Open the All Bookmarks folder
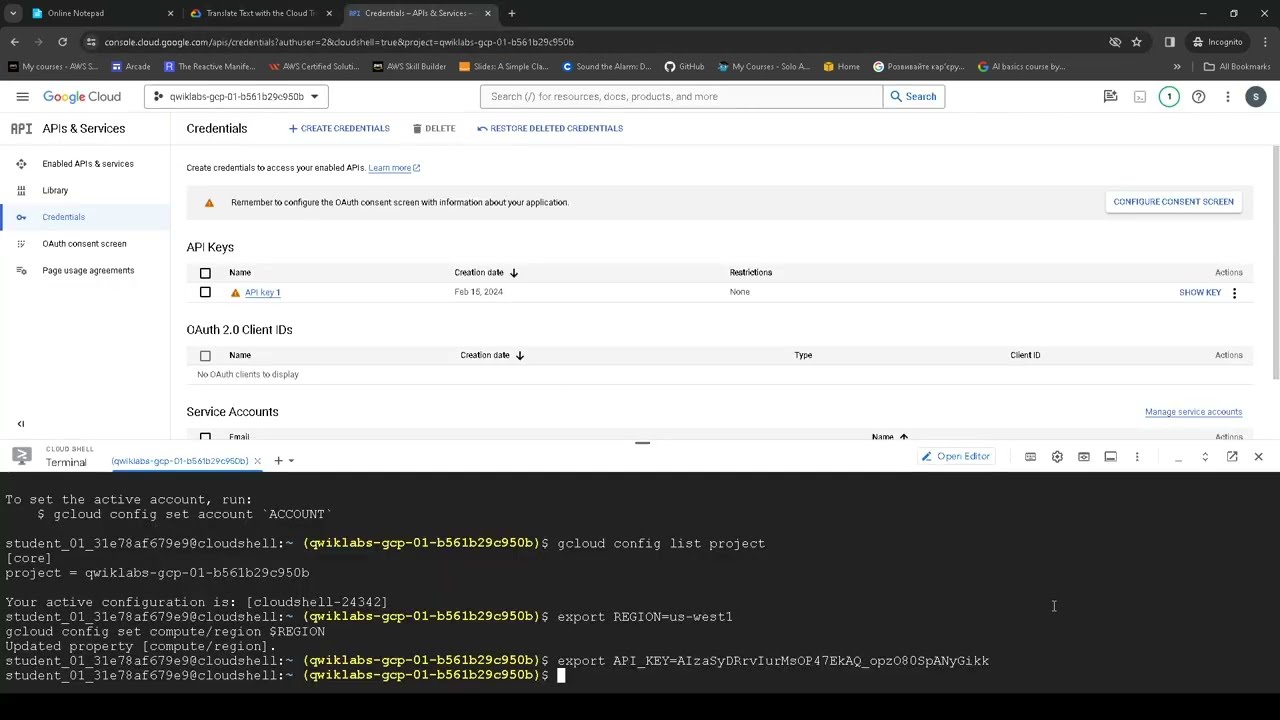 coord(1237,67)
